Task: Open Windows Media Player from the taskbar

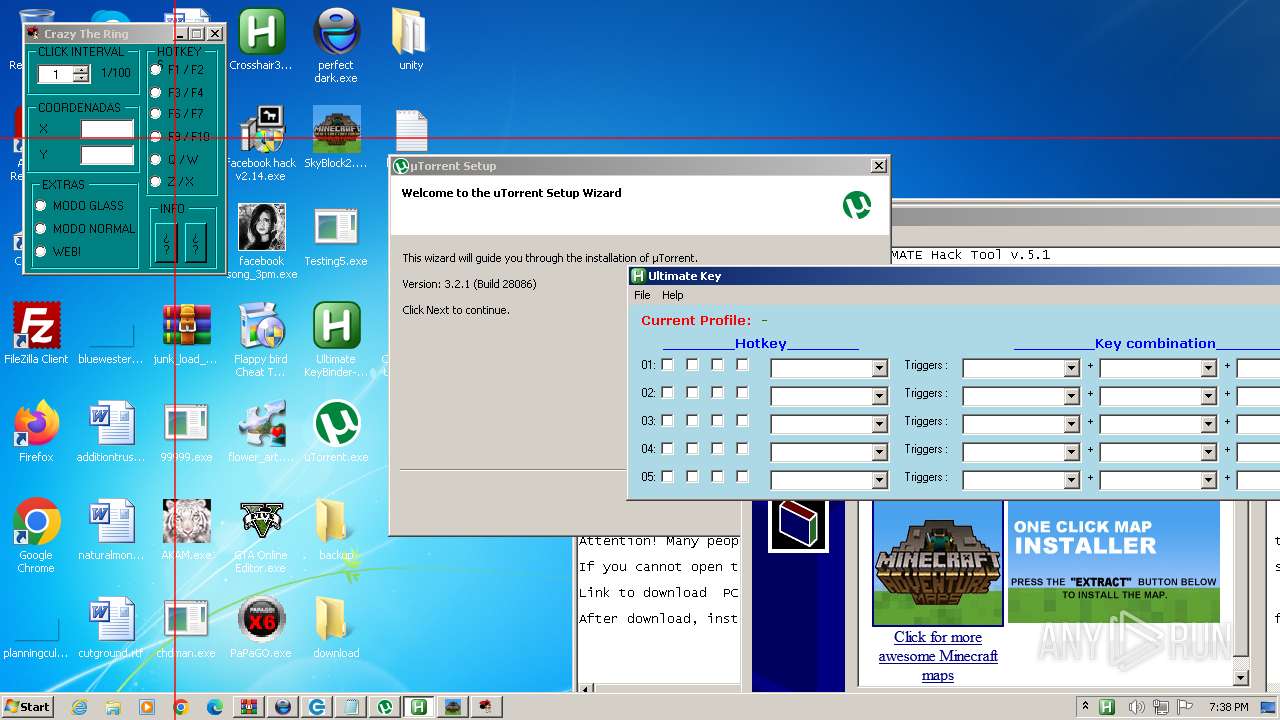Action: point(147,707)
